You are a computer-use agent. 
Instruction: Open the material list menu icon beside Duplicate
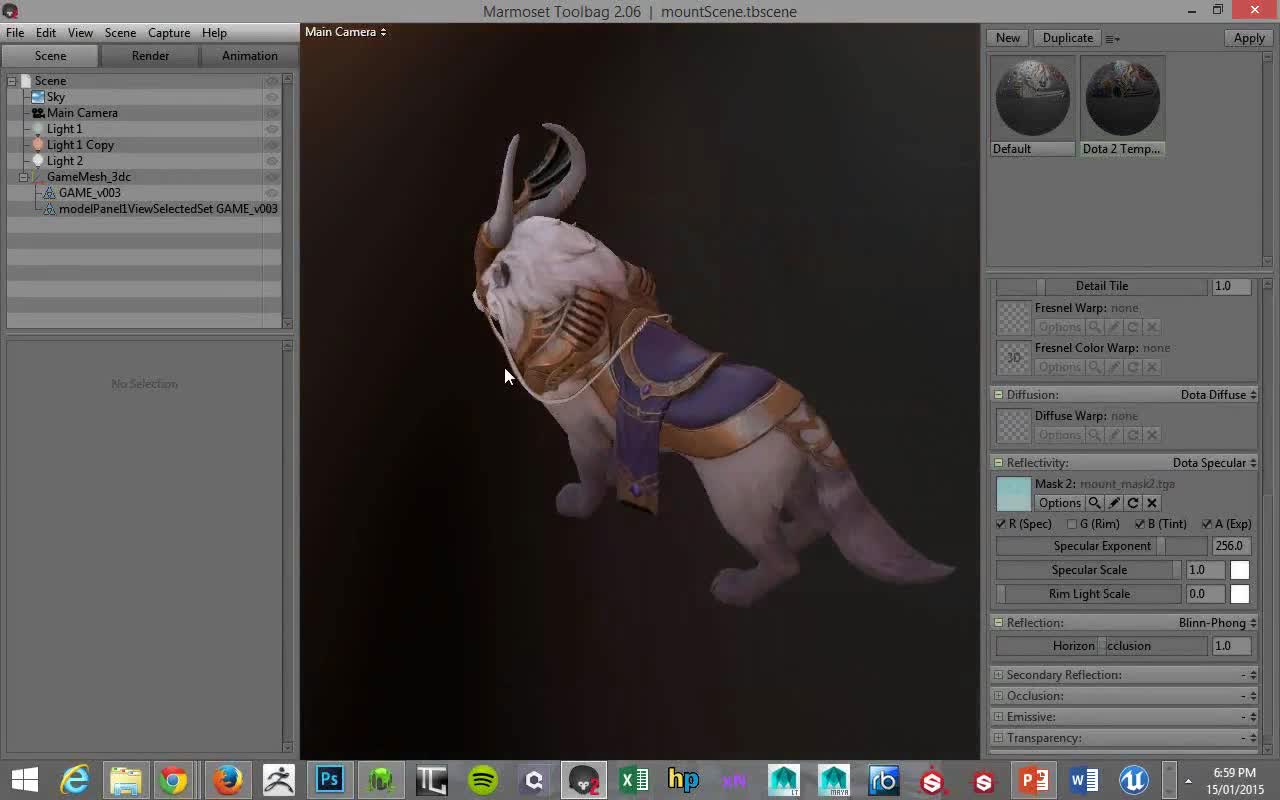click(1112, 39)
